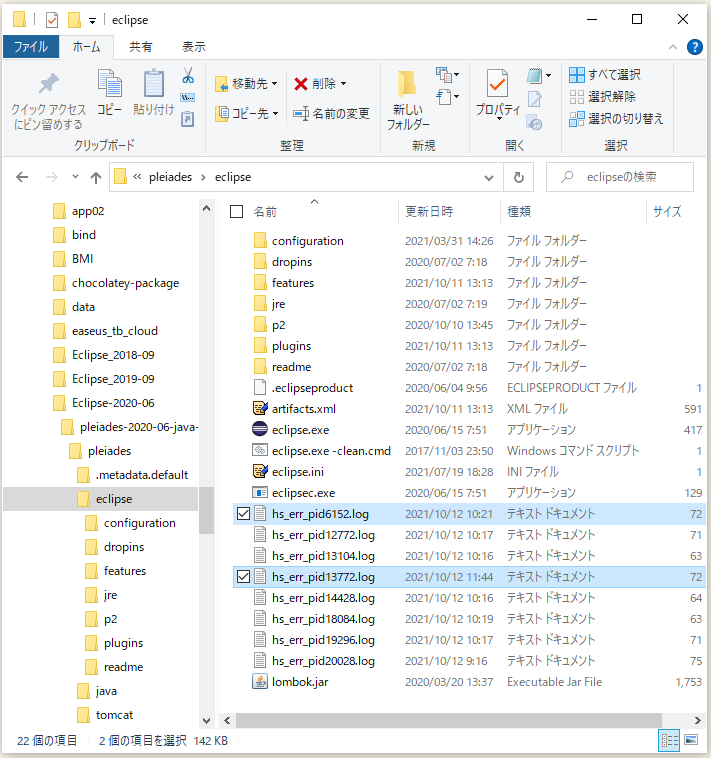Expand address bar history dropdown
The width and height of the screenshot is (711, 758).
coord(489,177)
